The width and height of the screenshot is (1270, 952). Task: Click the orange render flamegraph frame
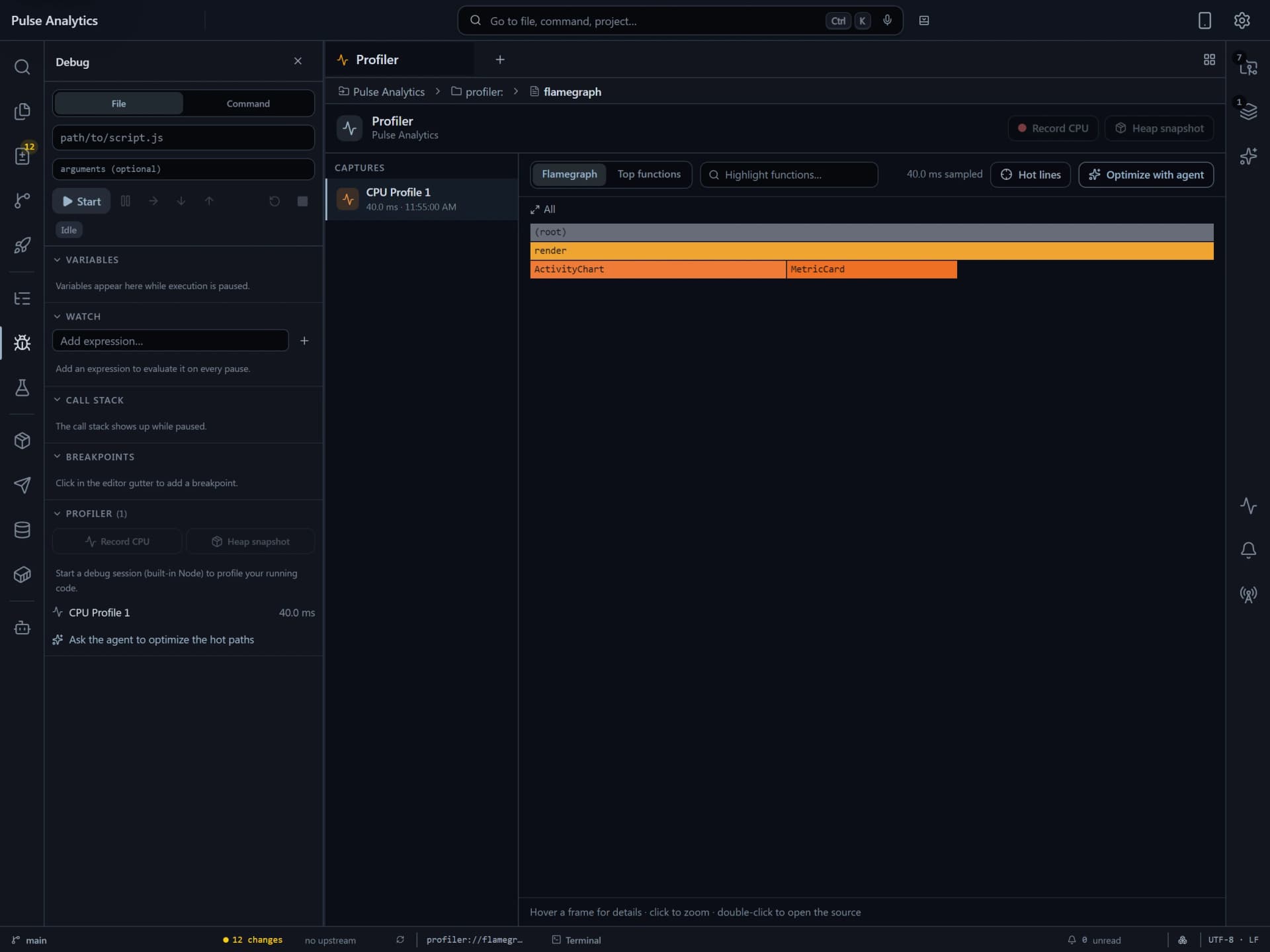[871, 251]
